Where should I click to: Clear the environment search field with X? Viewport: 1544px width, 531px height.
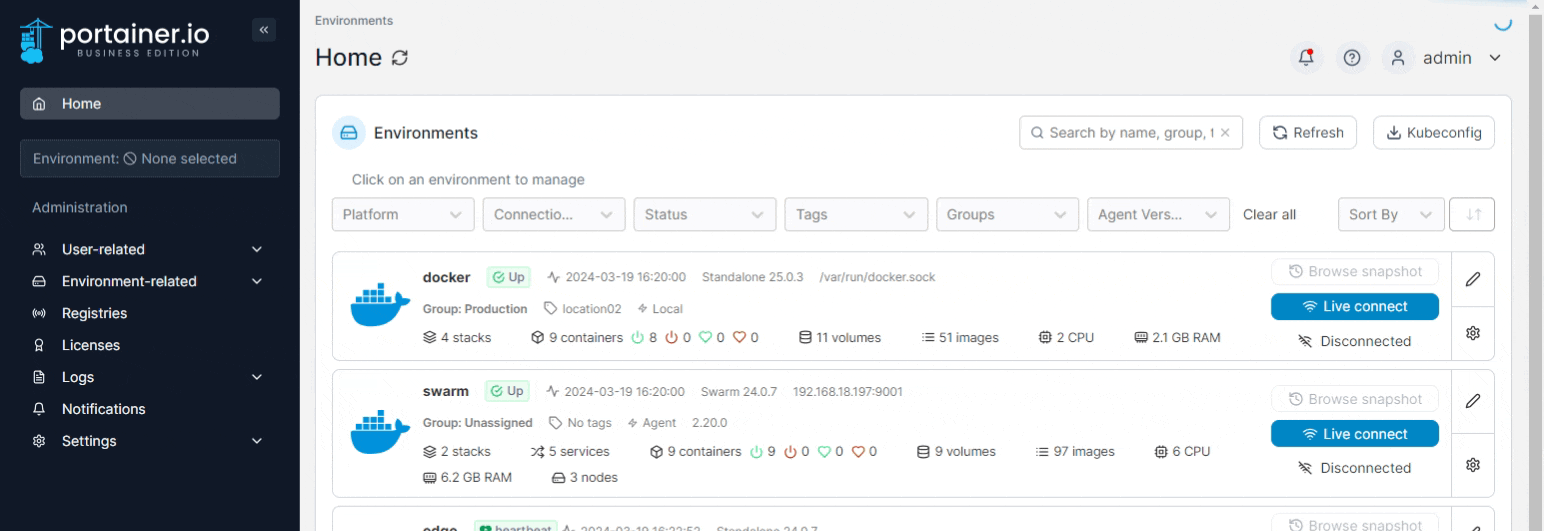point(1225,133)
